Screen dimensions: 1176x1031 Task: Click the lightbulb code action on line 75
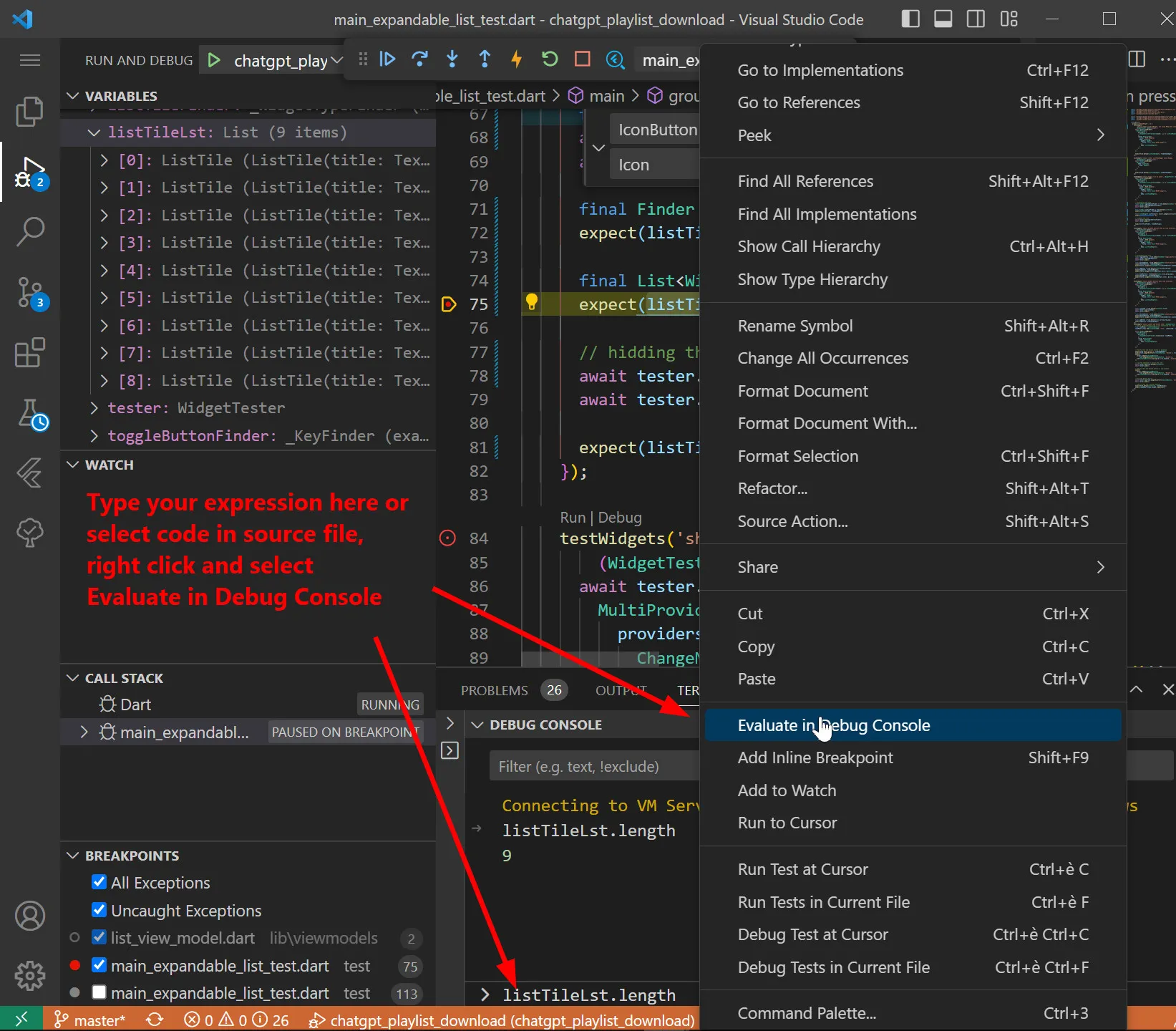click(531, 302)
